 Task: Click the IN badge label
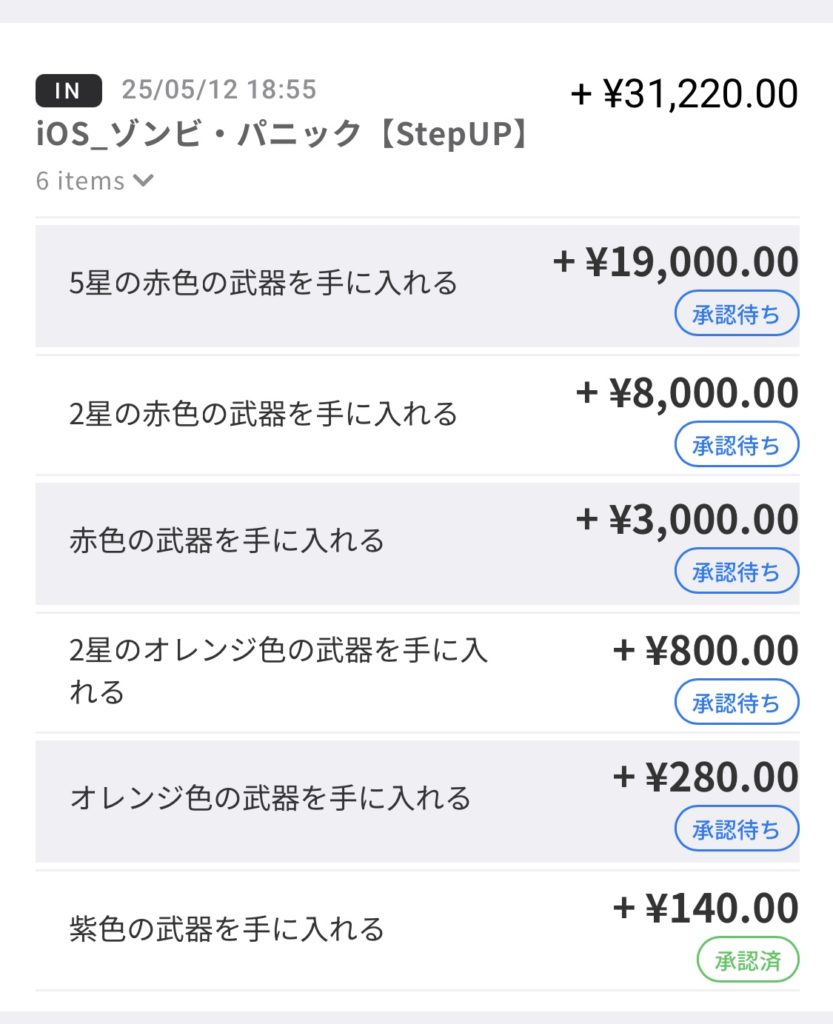pyautogui.click(x=68, y=91)
